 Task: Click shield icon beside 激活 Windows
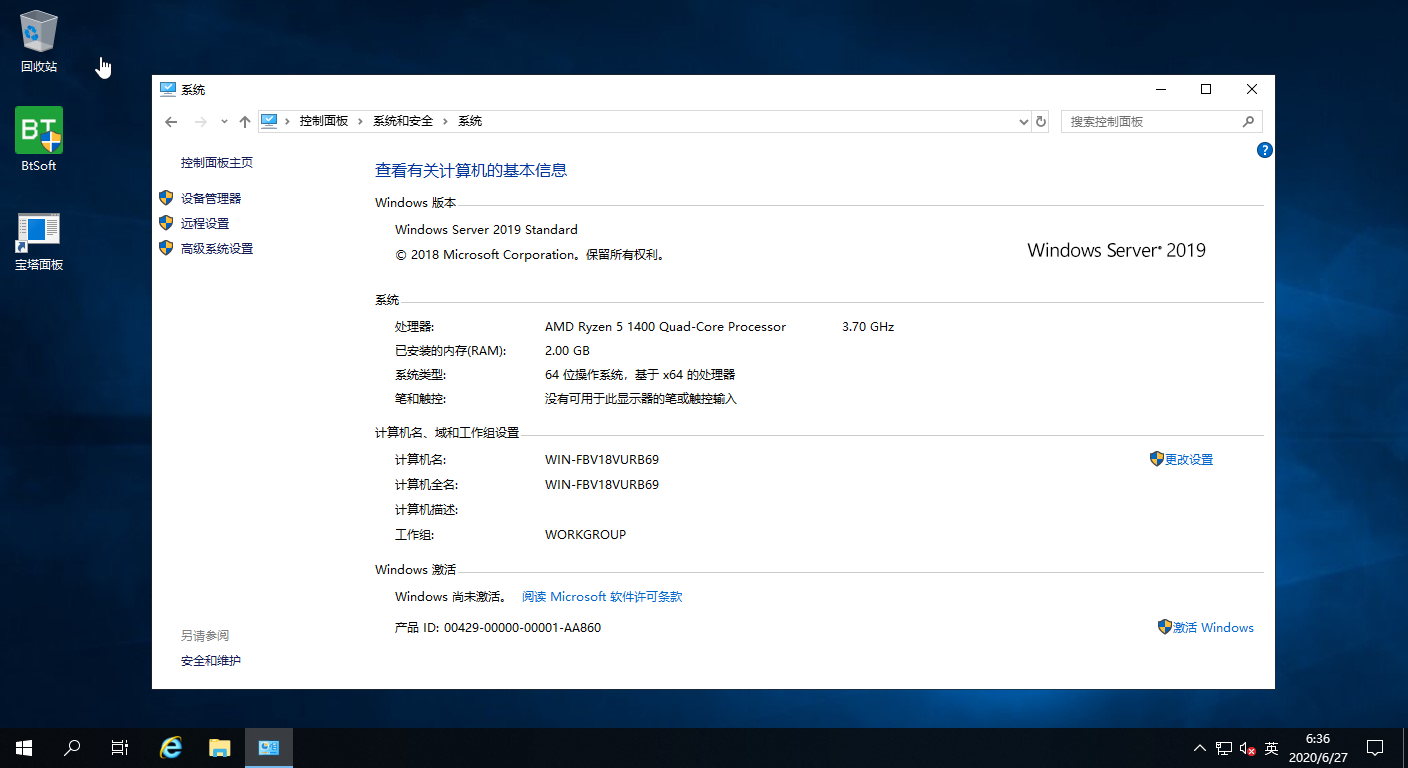[x=1165, y=627]
